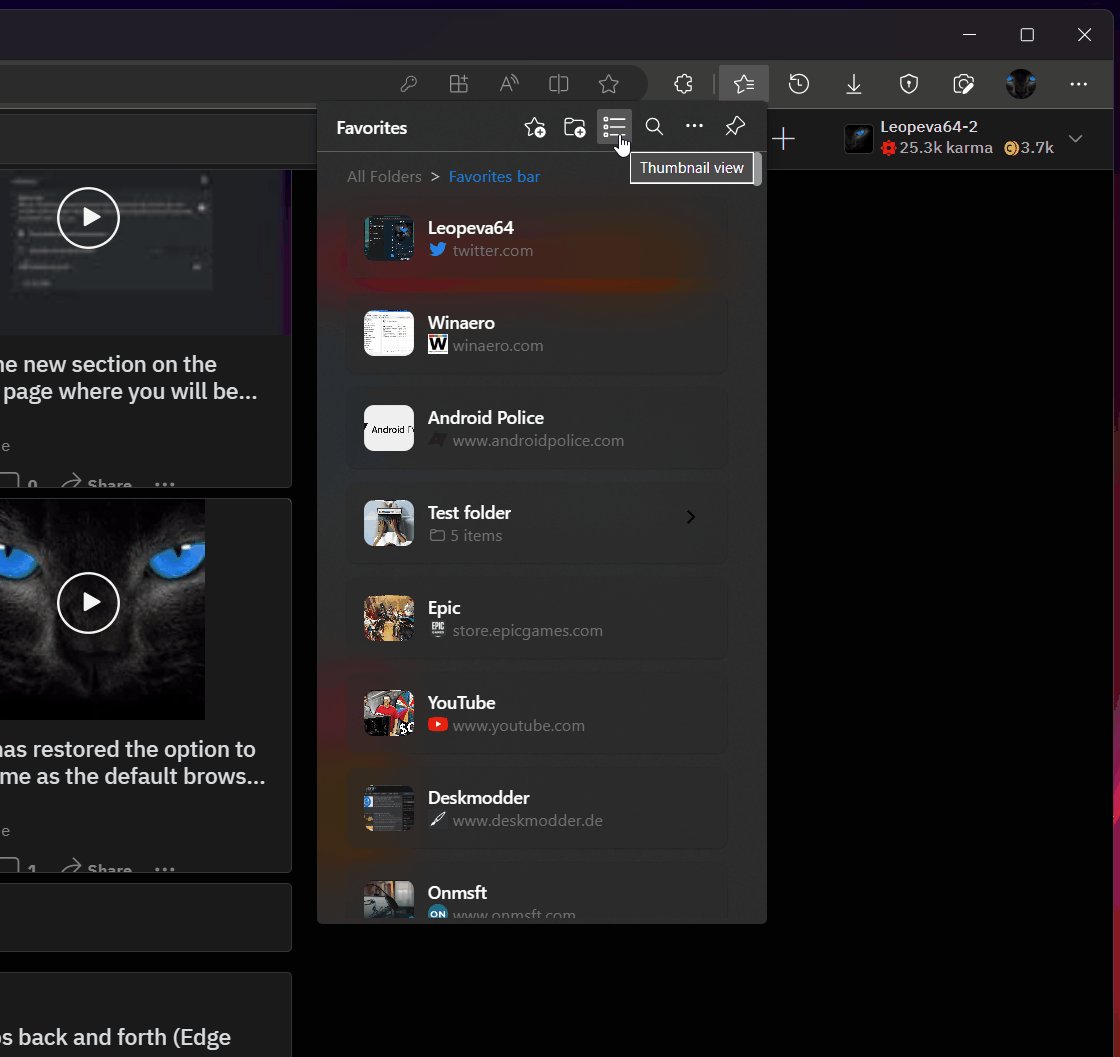This screenshot has height=1057, width=1120.
Task: Open YouTube favorite
Action: pyautogui.click(x=537, y=713)
